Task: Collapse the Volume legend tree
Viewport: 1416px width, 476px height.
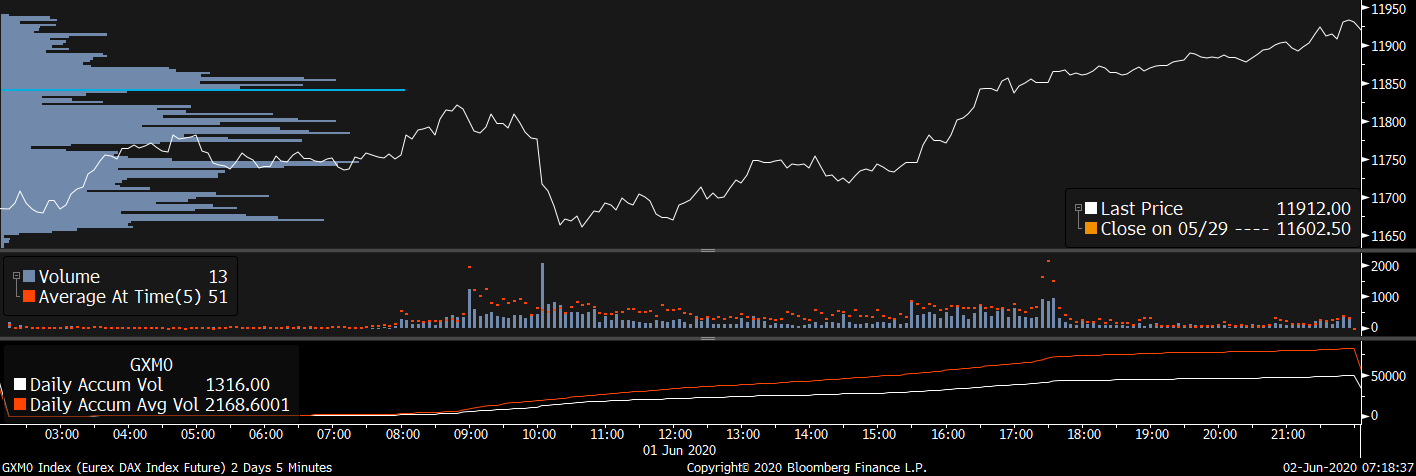Action: pos(15,277)
